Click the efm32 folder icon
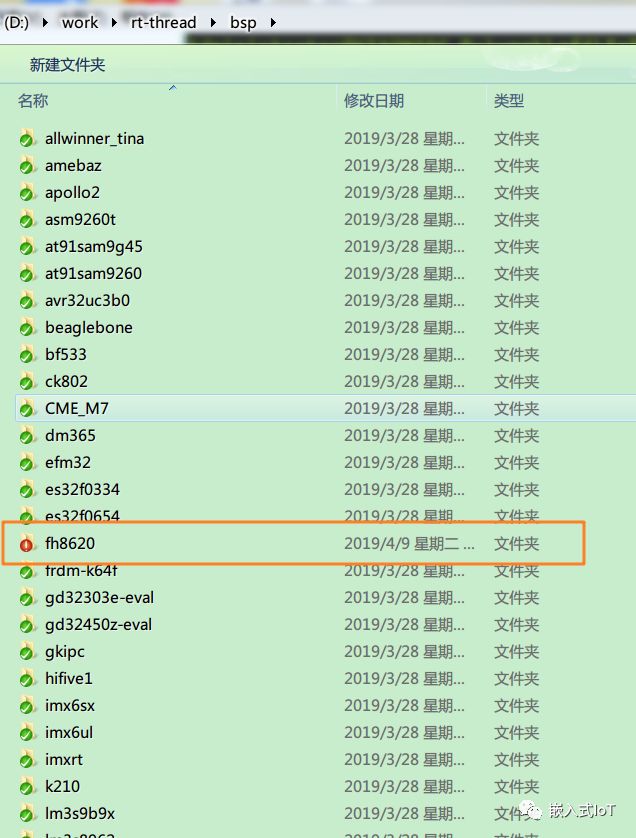This screenshot has width=636, height=838. tap(27, 463)
